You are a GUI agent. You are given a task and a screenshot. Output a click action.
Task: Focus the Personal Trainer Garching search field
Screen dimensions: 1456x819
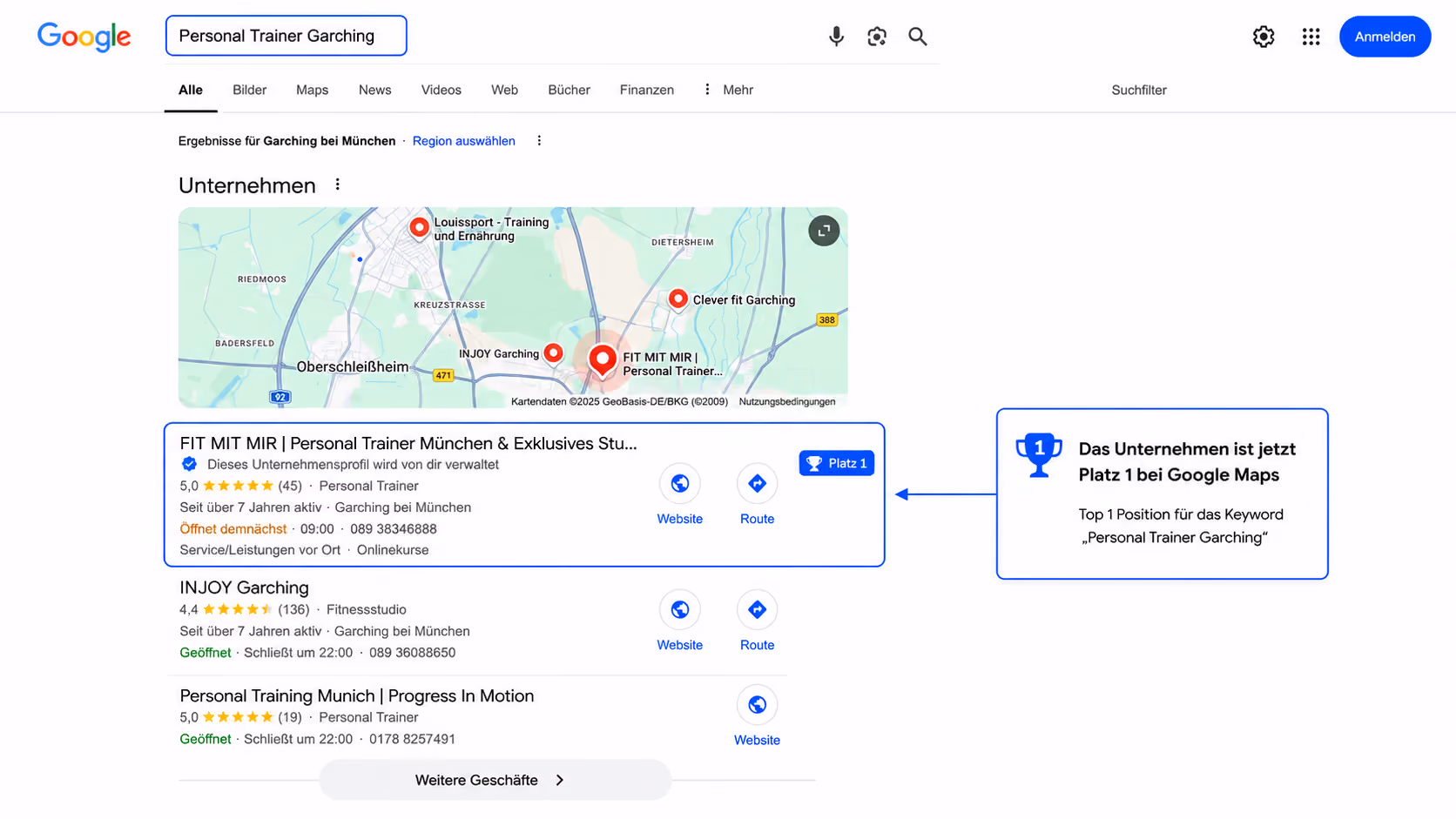286,36
